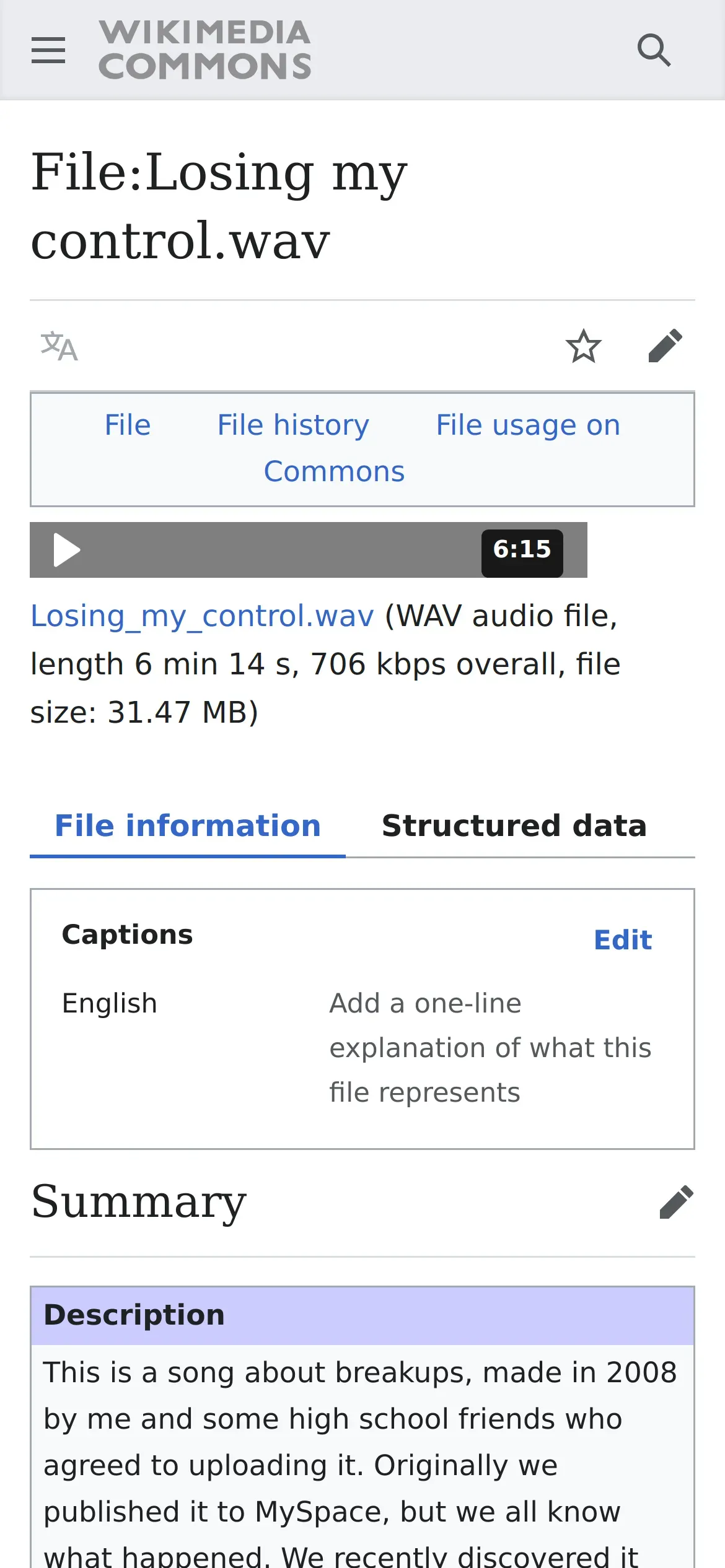Click the English caption placeholder text
This screenshot has width=725, height=1568.
click(490, 1048)
